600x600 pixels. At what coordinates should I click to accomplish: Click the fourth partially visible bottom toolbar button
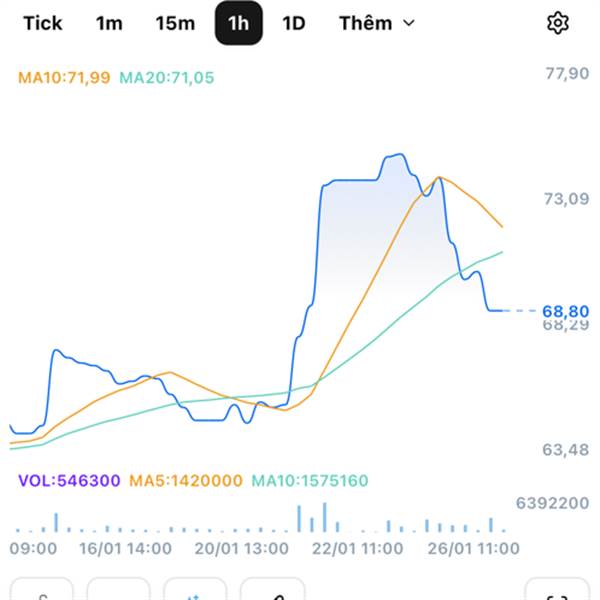(272, 591)
